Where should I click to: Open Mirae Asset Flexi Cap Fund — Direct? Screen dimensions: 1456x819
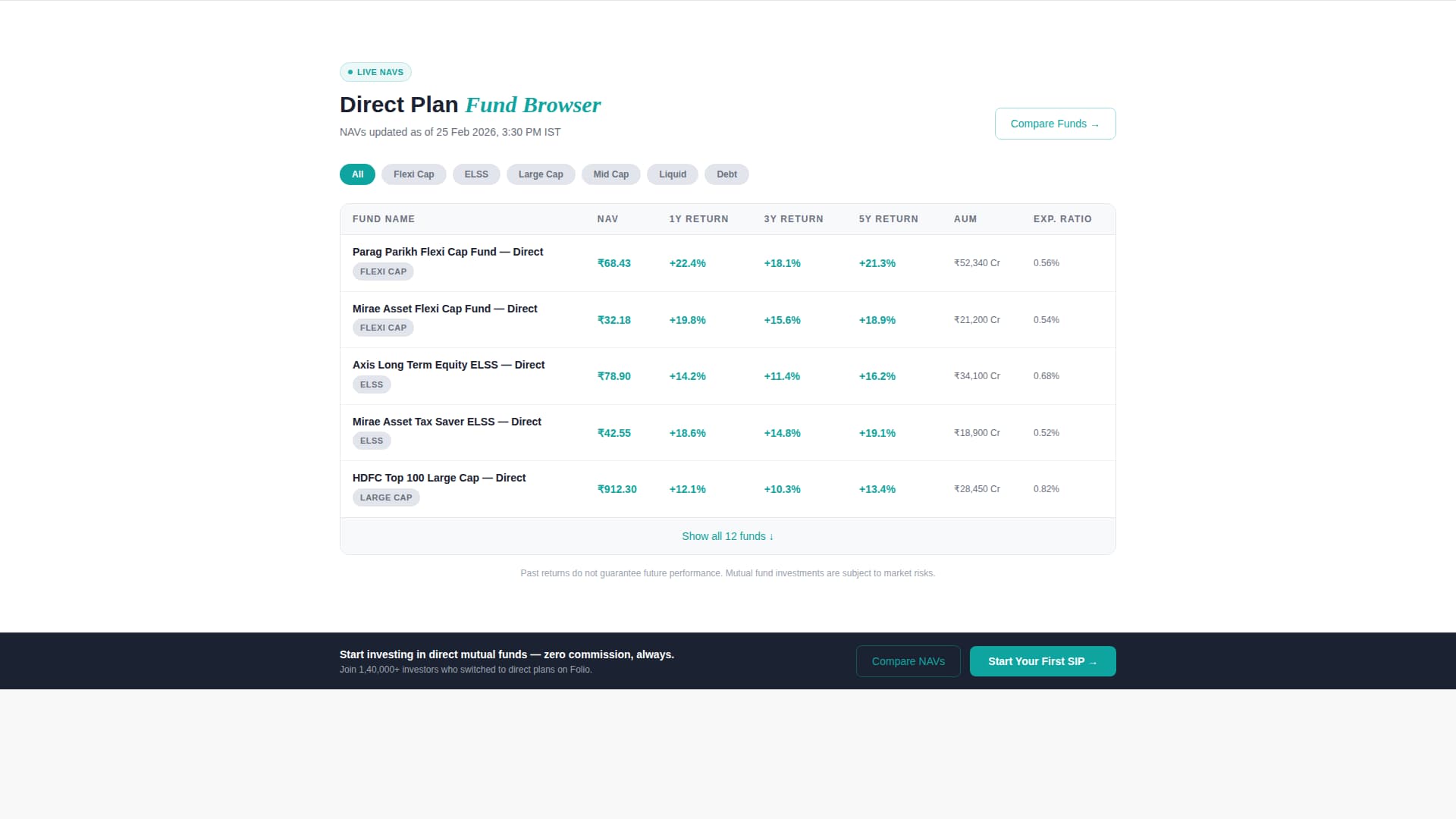pyautogui.click(x=444, y=309)
